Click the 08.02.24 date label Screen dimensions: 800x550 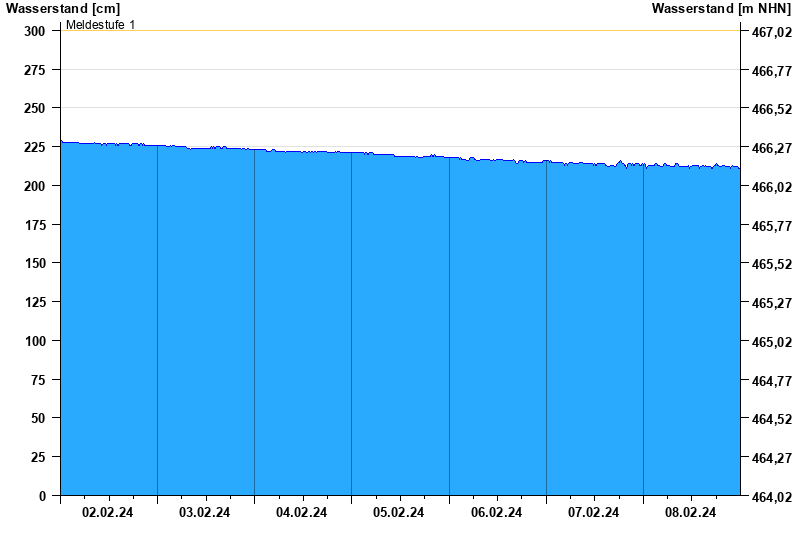pos(691,513)
